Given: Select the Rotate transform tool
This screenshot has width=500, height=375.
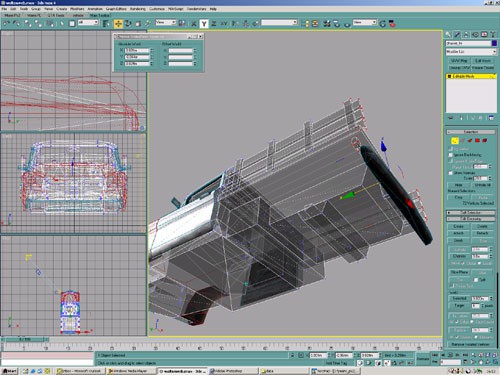Looking at the screenshot, I should tap(128, 24).
